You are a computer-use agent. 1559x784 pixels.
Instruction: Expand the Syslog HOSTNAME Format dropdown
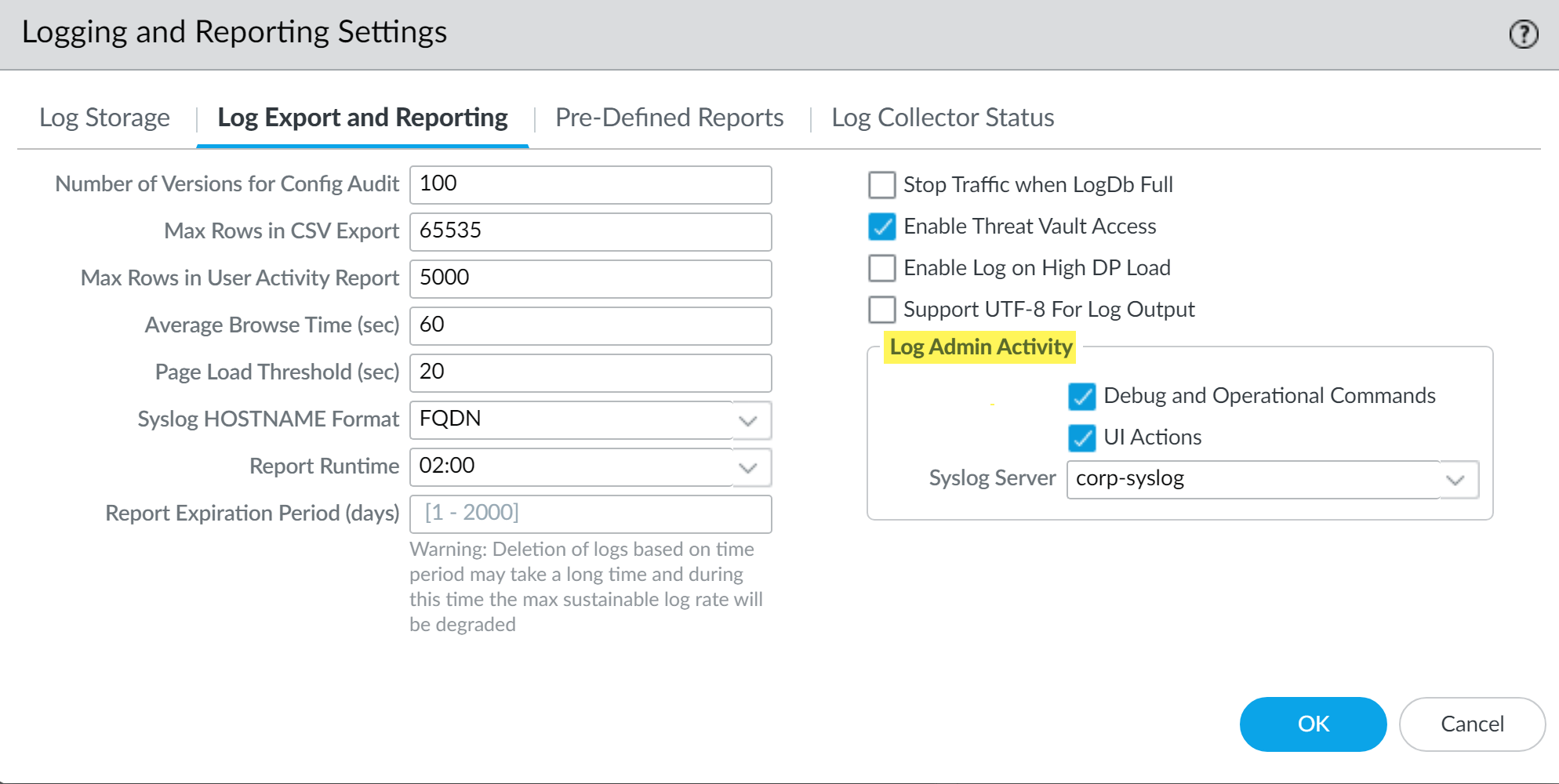point(748,420)
